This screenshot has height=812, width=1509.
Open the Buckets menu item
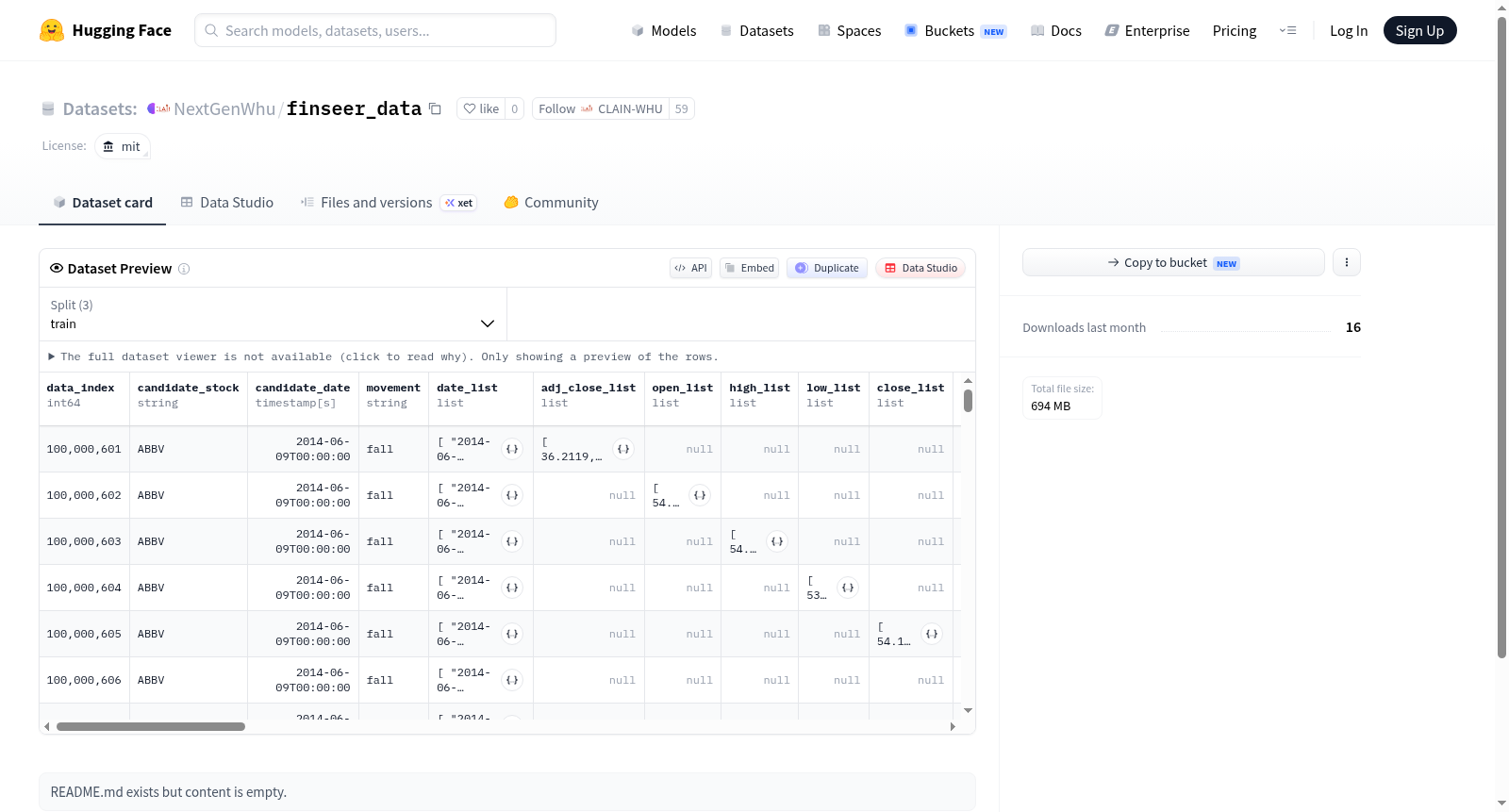pos(955,30)
